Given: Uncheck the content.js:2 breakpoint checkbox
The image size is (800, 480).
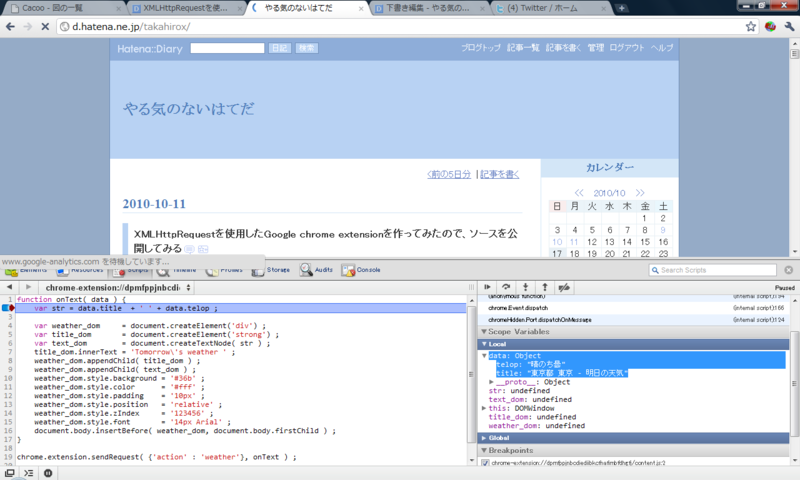Looking at the screenshot, I should click(485, 463).
